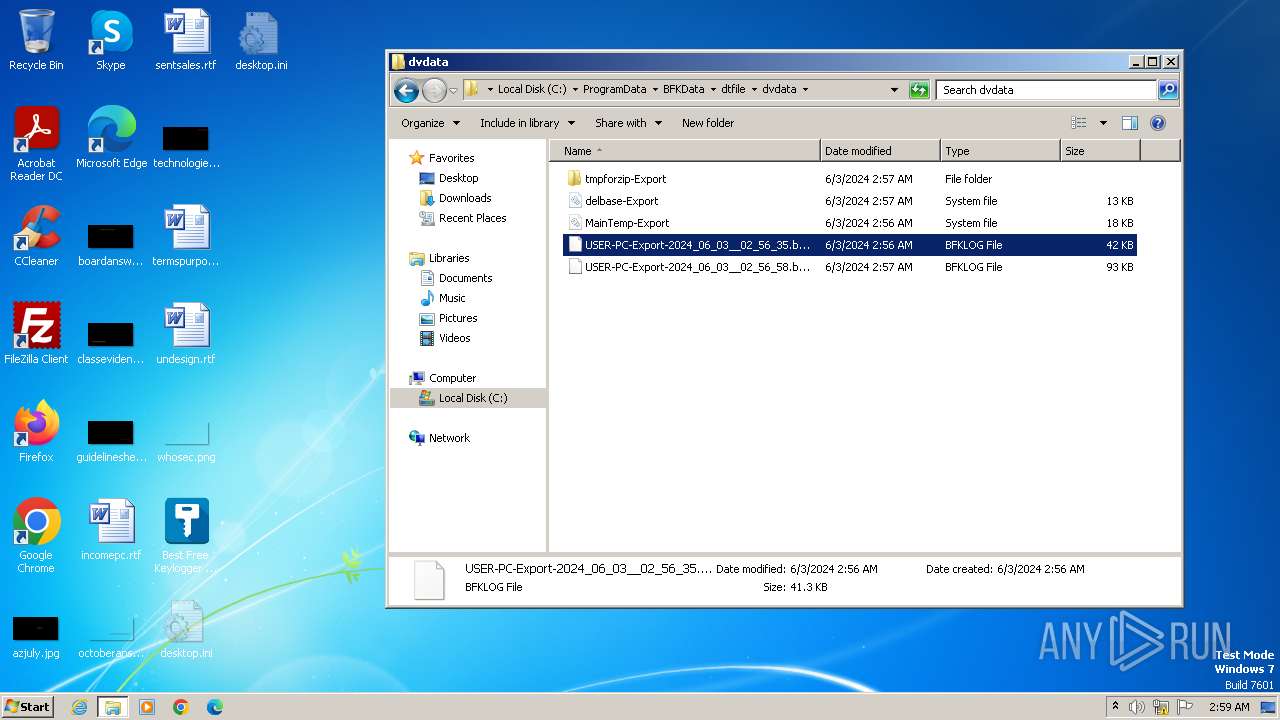The width and height of the screenshot is (1280, 720).
Task: Select Firefox desktop shortcut
Action: pyautogui.click(x=36, y=432)
